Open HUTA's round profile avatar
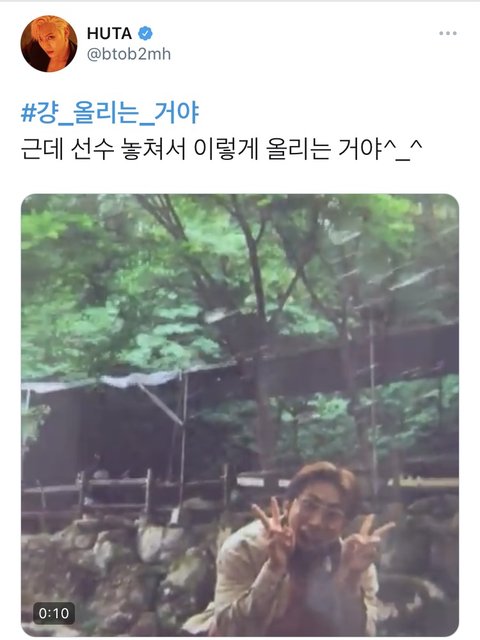This screenshot has height=640, width=480. [x=49, y=44]
